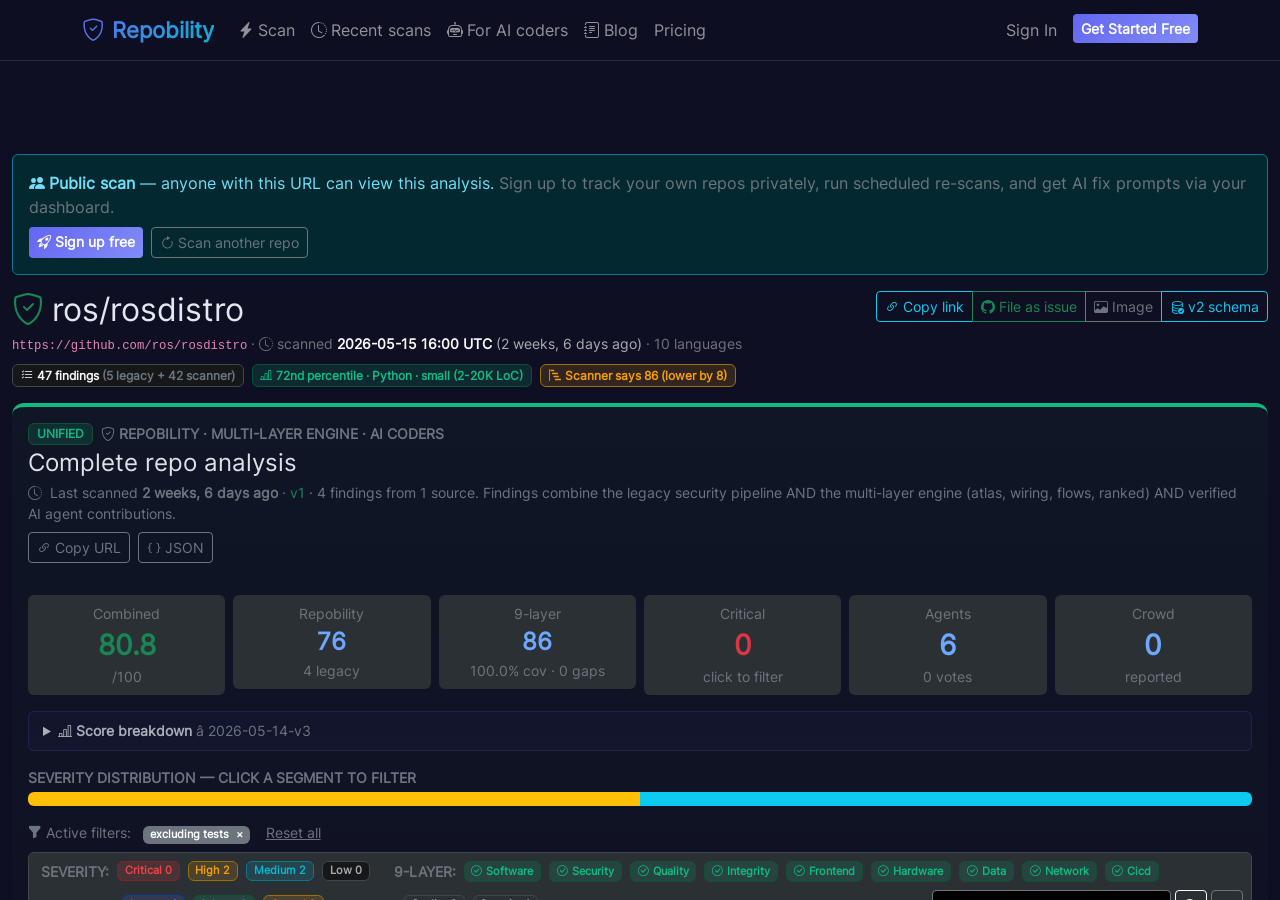Click the Sign up free button
Viewport: 1280px width, 900px height.
[x=86, y=242]
